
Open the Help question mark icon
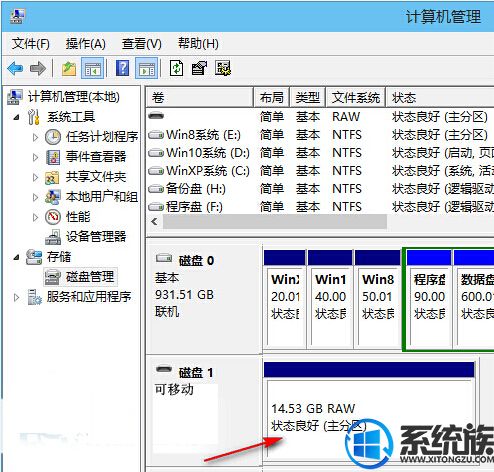pyautogui.click(x=122, y=68)
